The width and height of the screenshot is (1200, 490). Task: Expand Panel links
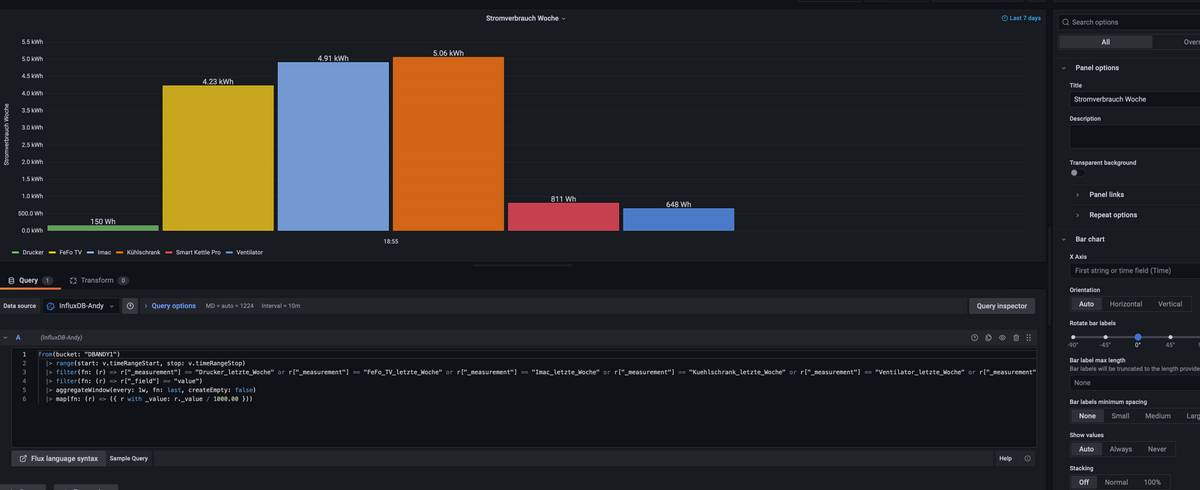click(x=1106, y=194)
